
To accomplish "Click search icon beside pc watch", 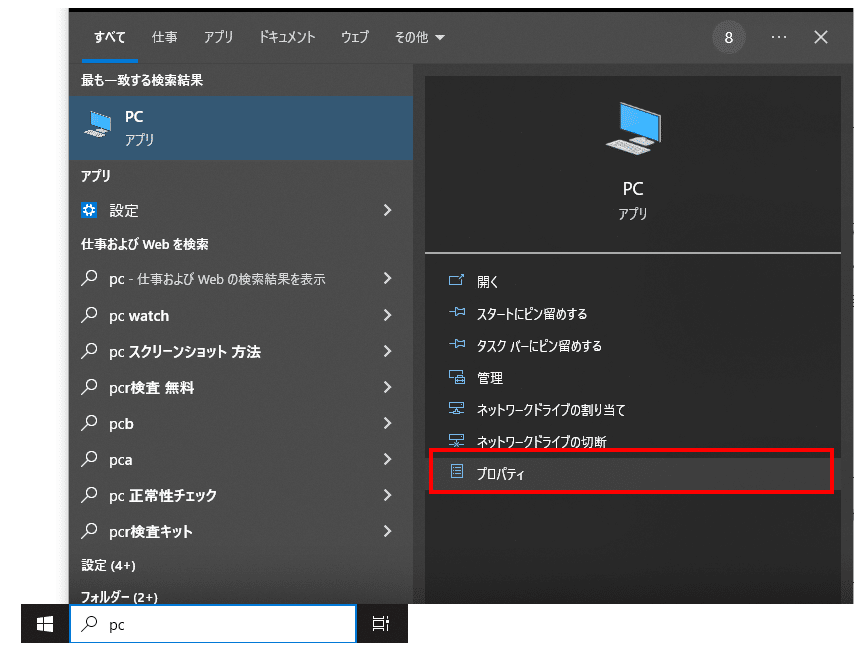I will coord(89,315).
